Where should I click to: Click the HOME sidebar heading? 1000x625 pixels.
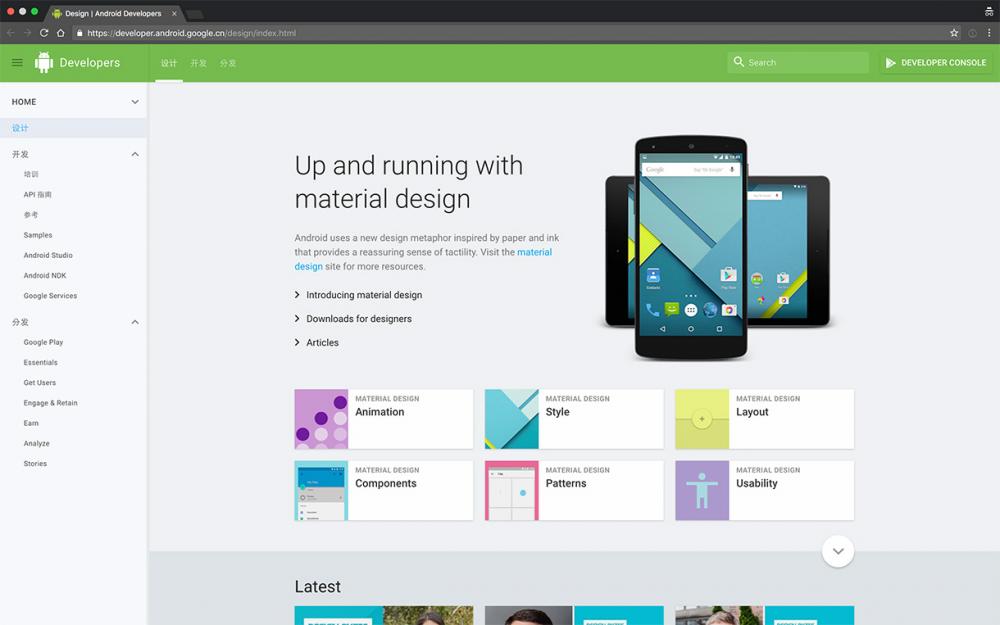click(24, 102)
